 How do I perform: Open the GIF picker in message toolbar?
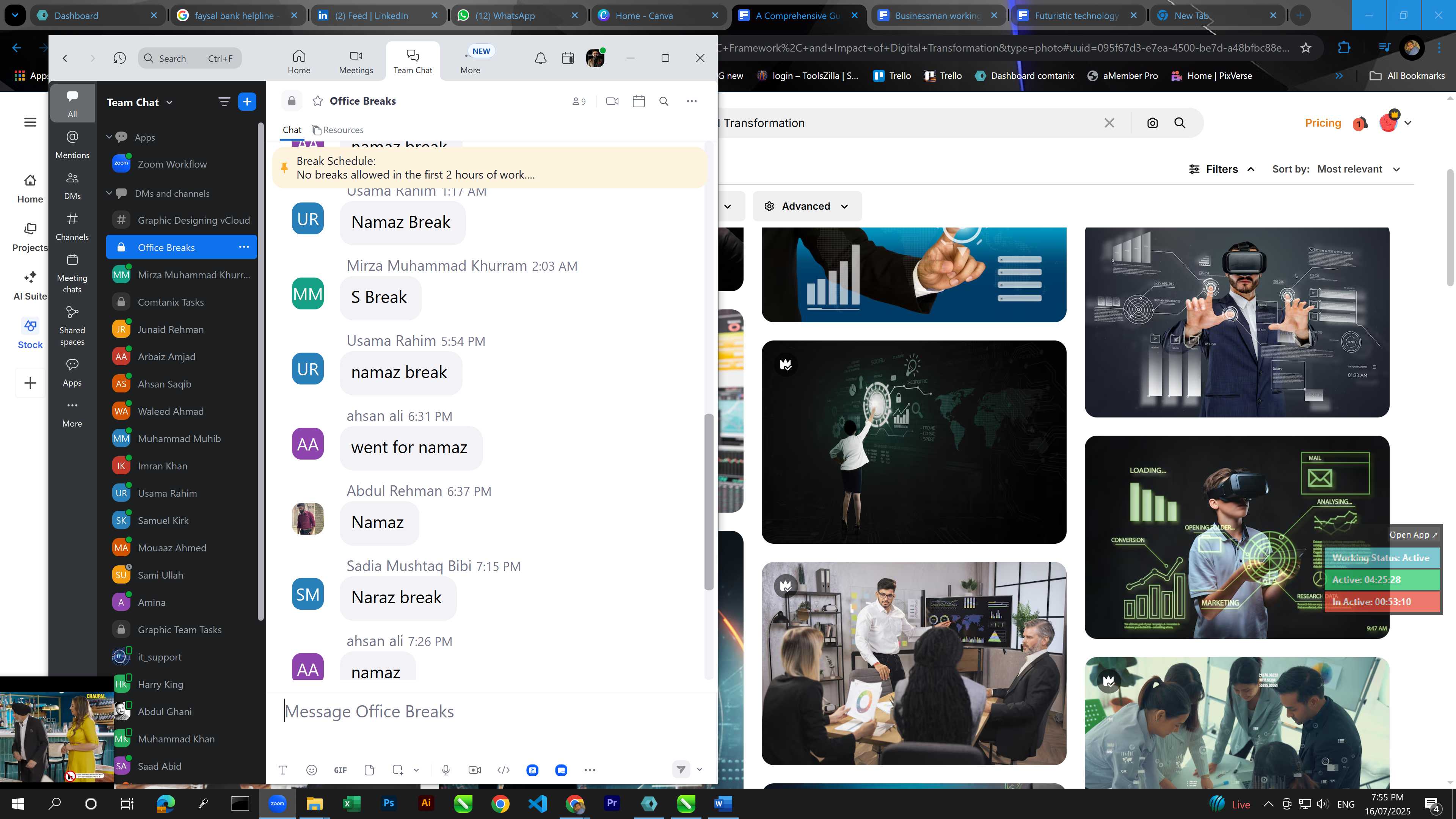[x=340, y=770]
